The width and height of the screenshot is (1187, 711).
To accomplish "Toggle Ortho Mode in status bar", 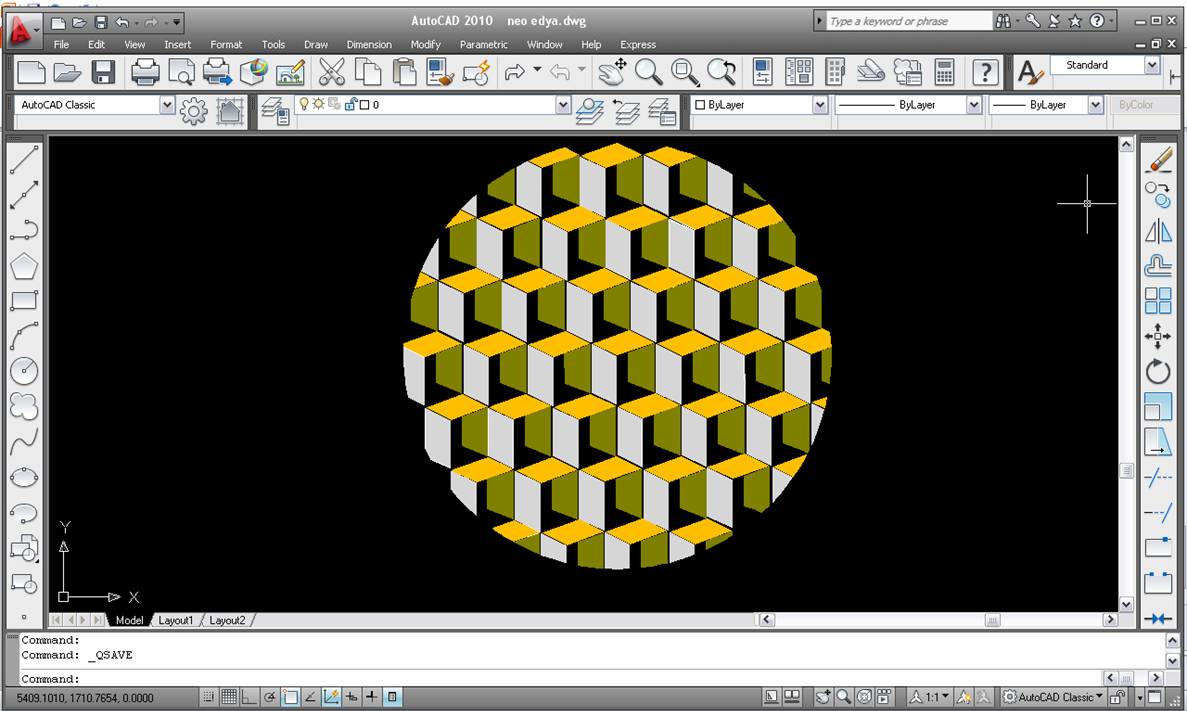I will (x=249, y=697).
